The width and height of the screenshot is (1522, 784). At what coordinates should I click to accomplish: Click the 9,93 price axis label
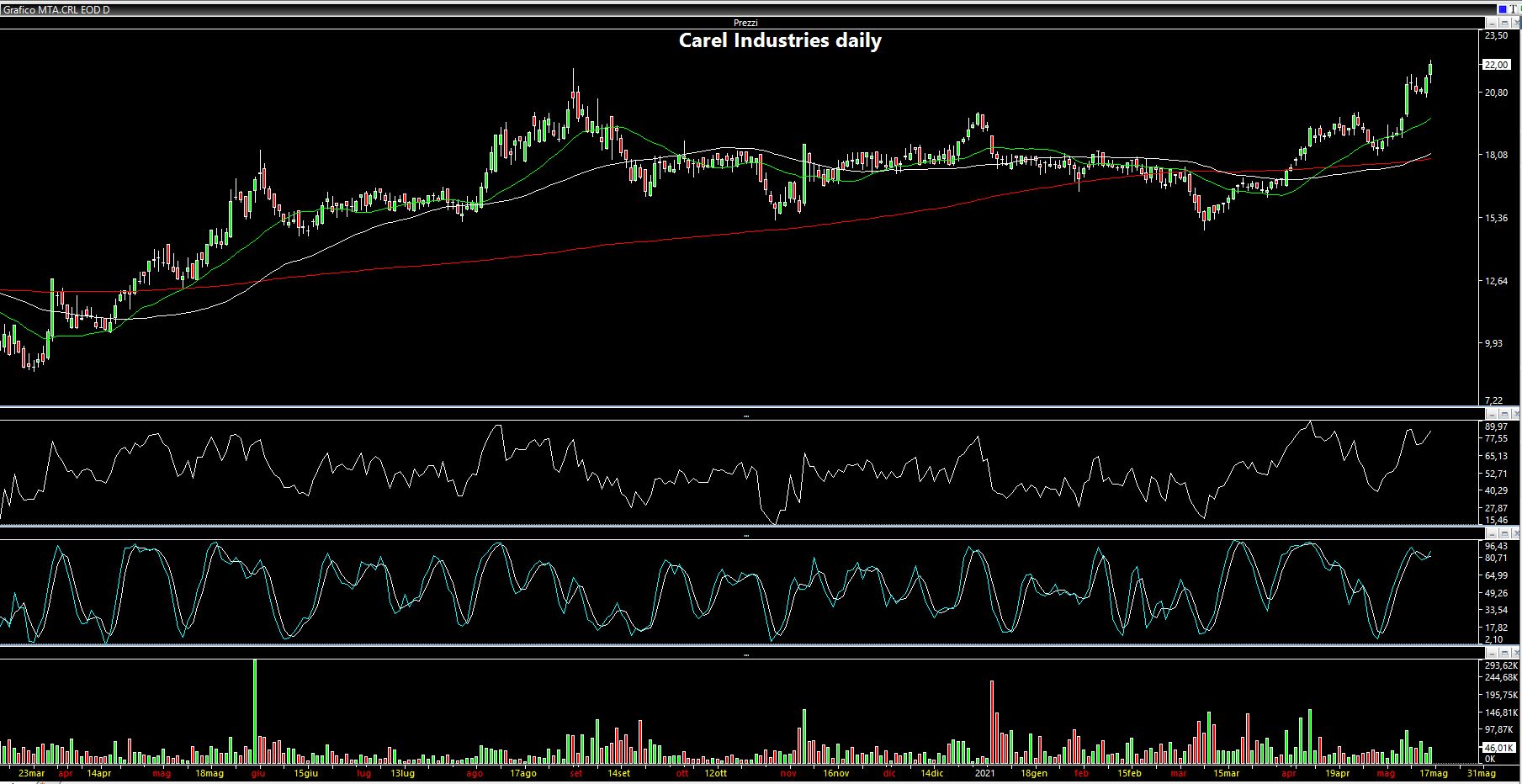(1494, 343)
